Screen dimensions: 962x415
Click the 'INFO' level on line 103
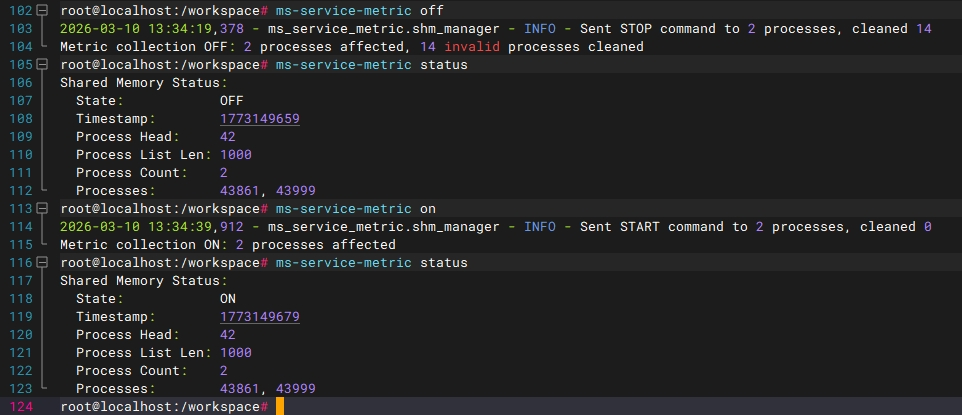tap(539, 28)
